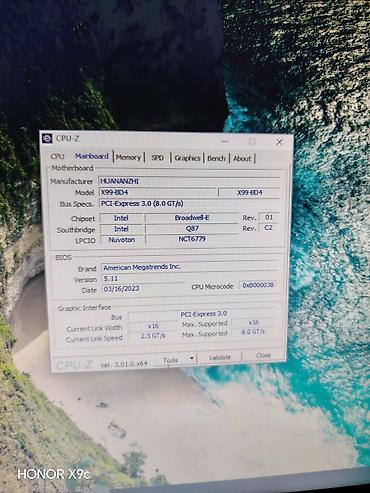Click BIOS date 03/16/2023 field
The image size is (370, 493).
tap(143, 288)
